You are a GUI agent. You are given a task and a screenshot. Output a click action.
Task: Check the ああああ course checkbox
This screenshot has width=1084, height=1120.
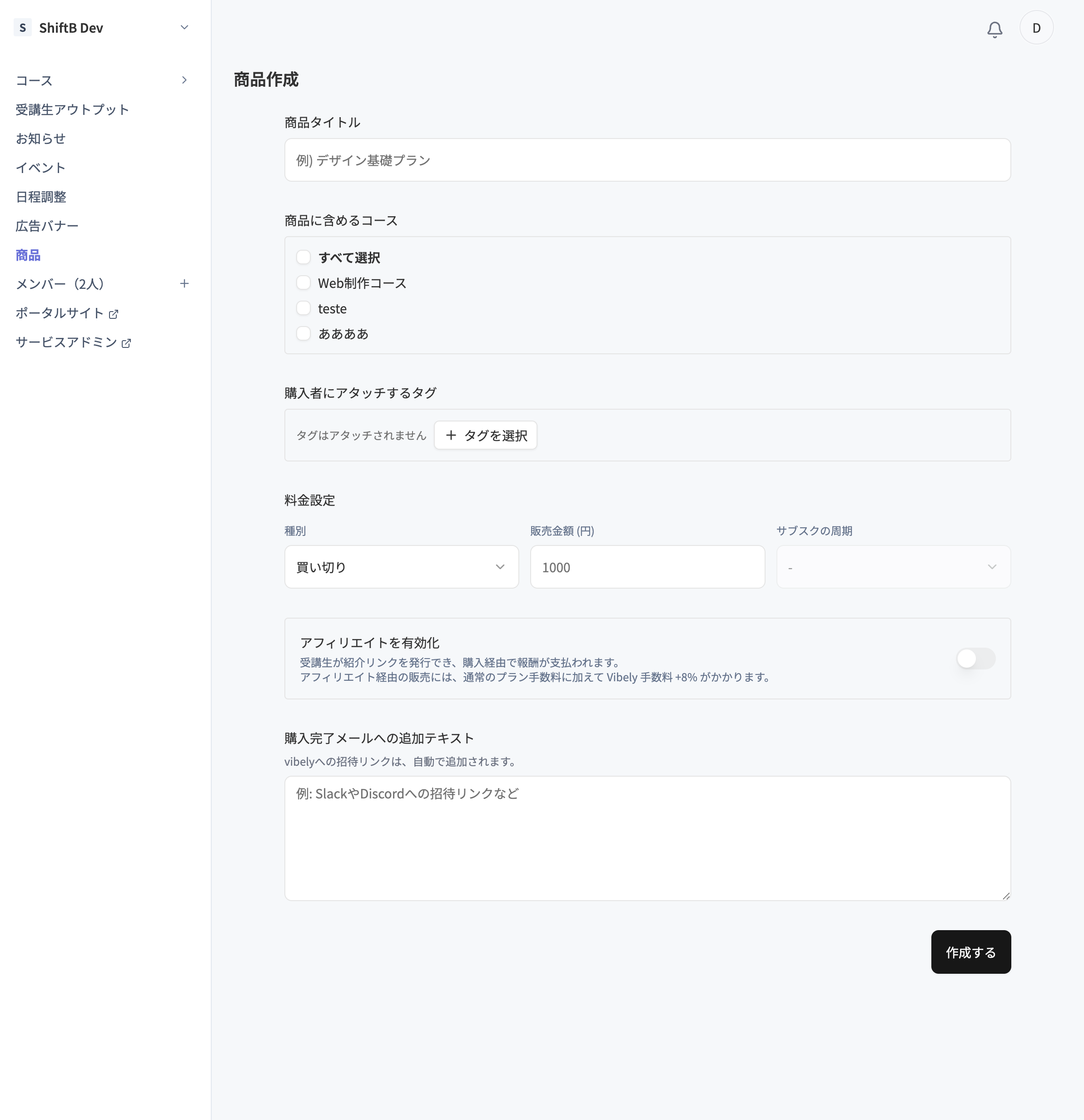tap(303, 333)
